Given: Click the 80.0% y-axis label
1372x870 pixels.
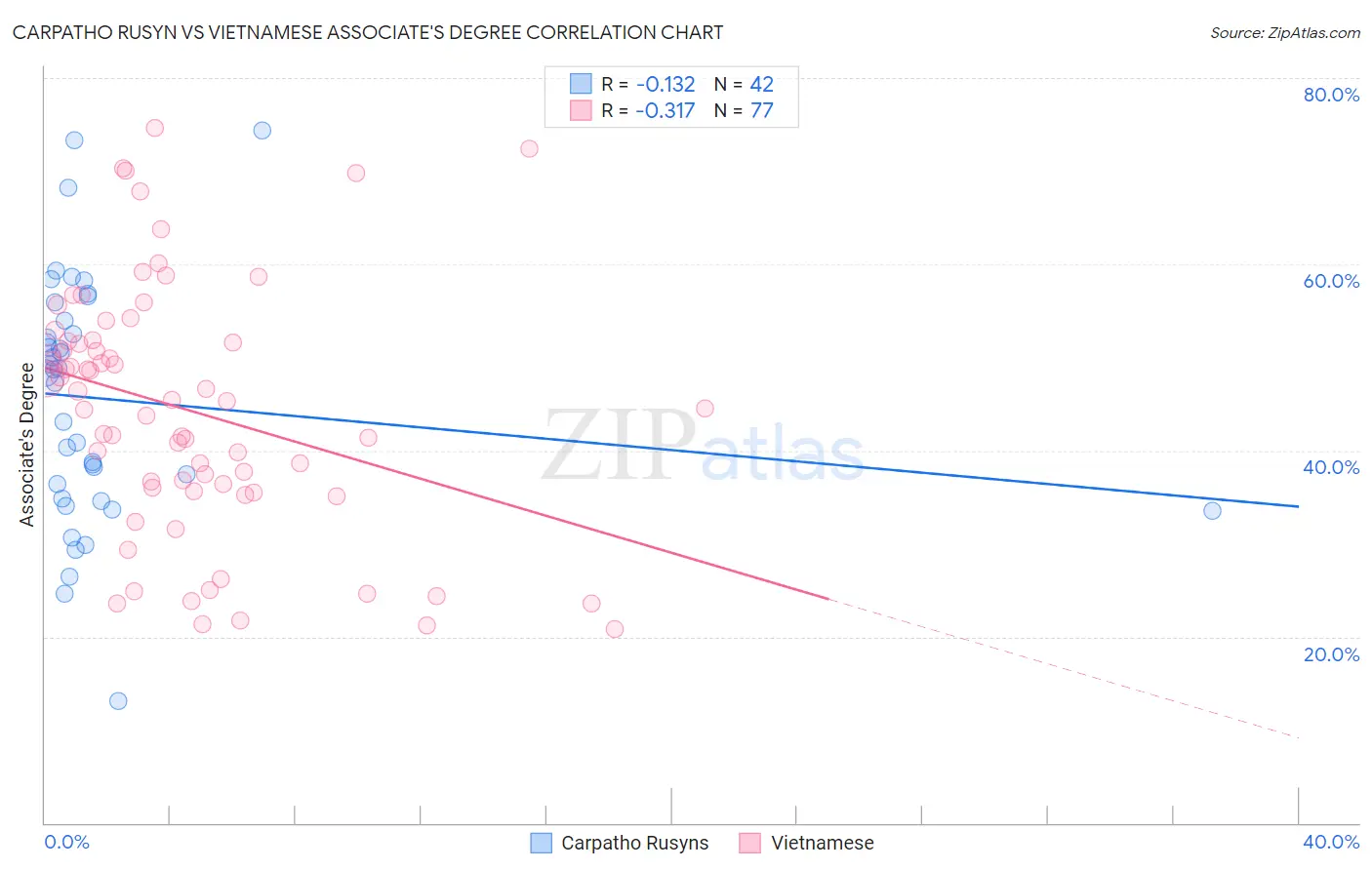Looking at the screenshot, I should (x=1331, y=95).
